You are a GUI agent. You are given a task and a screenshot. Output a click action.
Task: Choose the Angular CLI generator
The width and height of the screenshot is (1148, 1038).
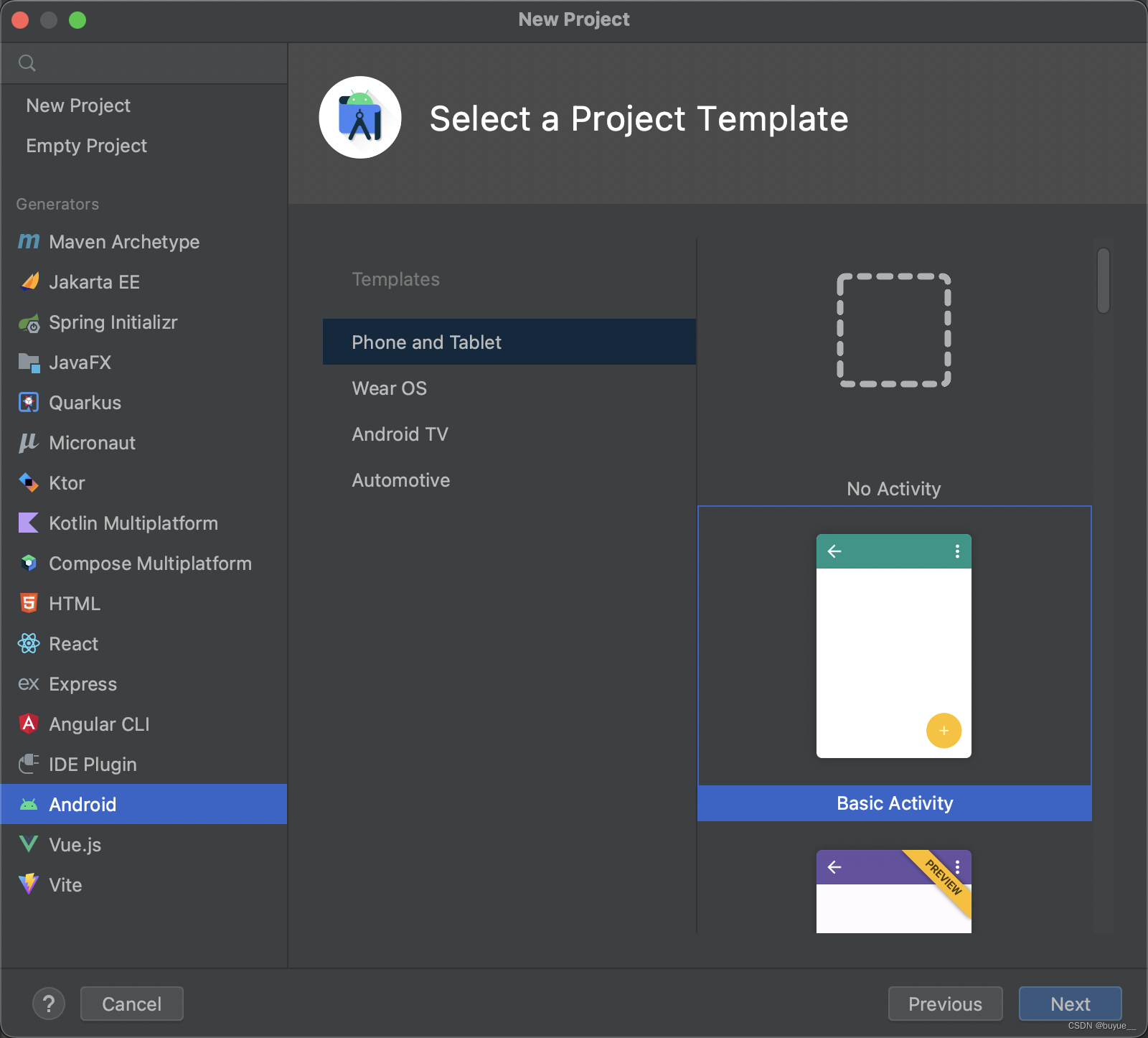(x=143, y=724)
